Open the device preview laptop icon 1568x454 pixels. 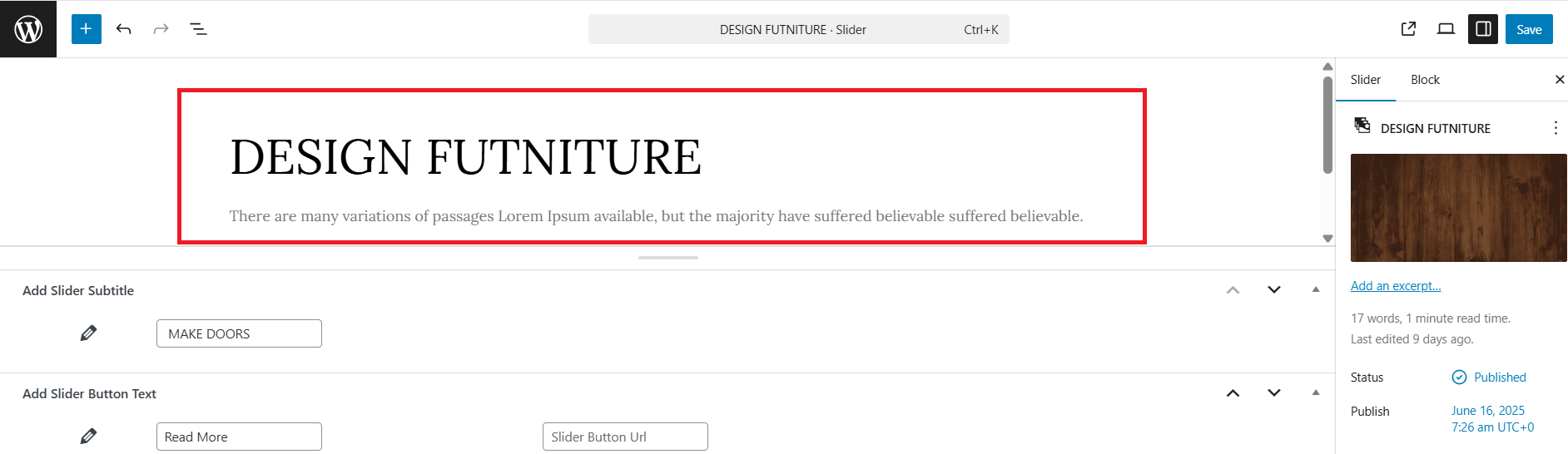click(x=1446, y=29)
